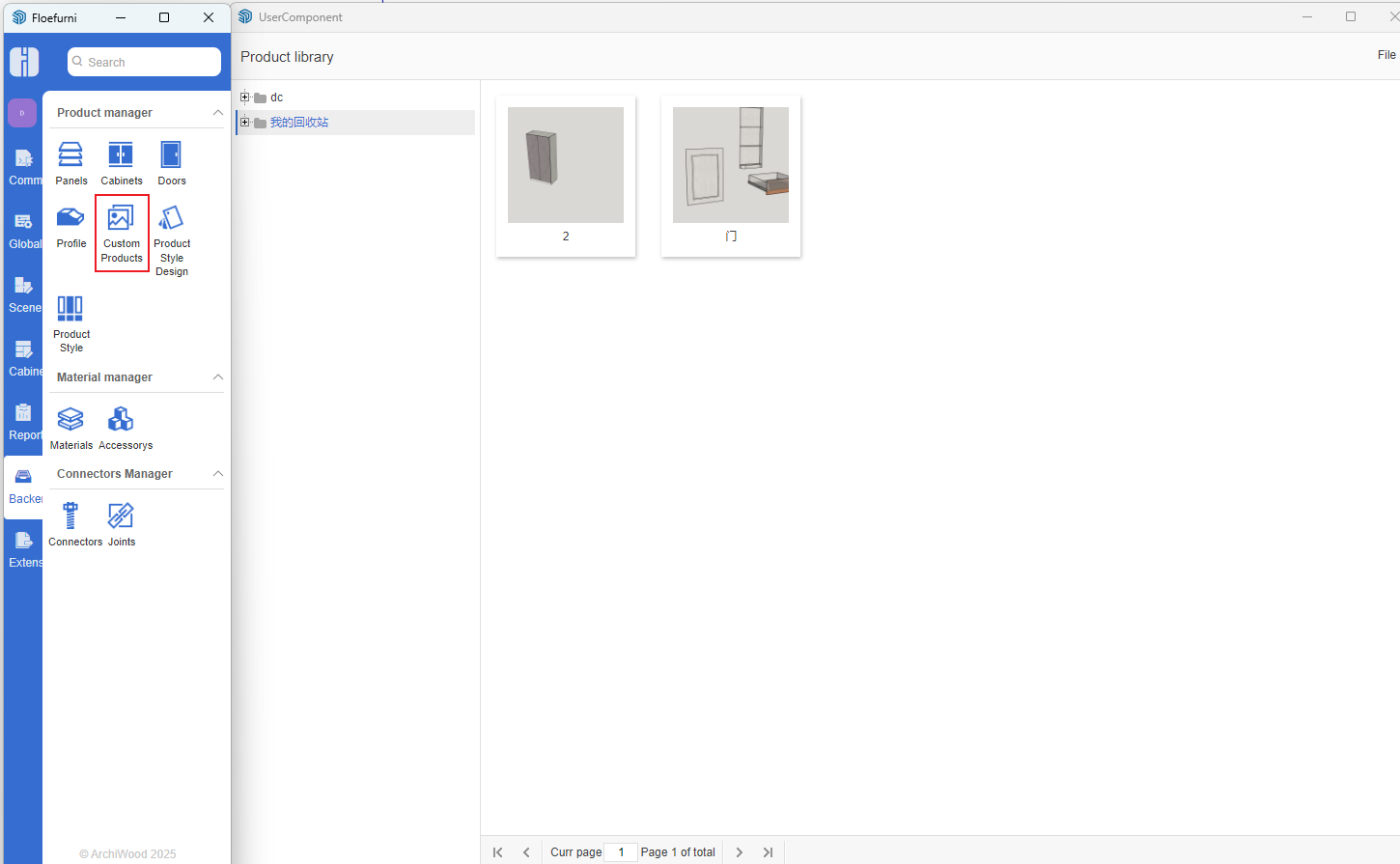This screenshot has width=1400, height=864.
Task: Open the Accessorys icon
Action: coord(122,428)
